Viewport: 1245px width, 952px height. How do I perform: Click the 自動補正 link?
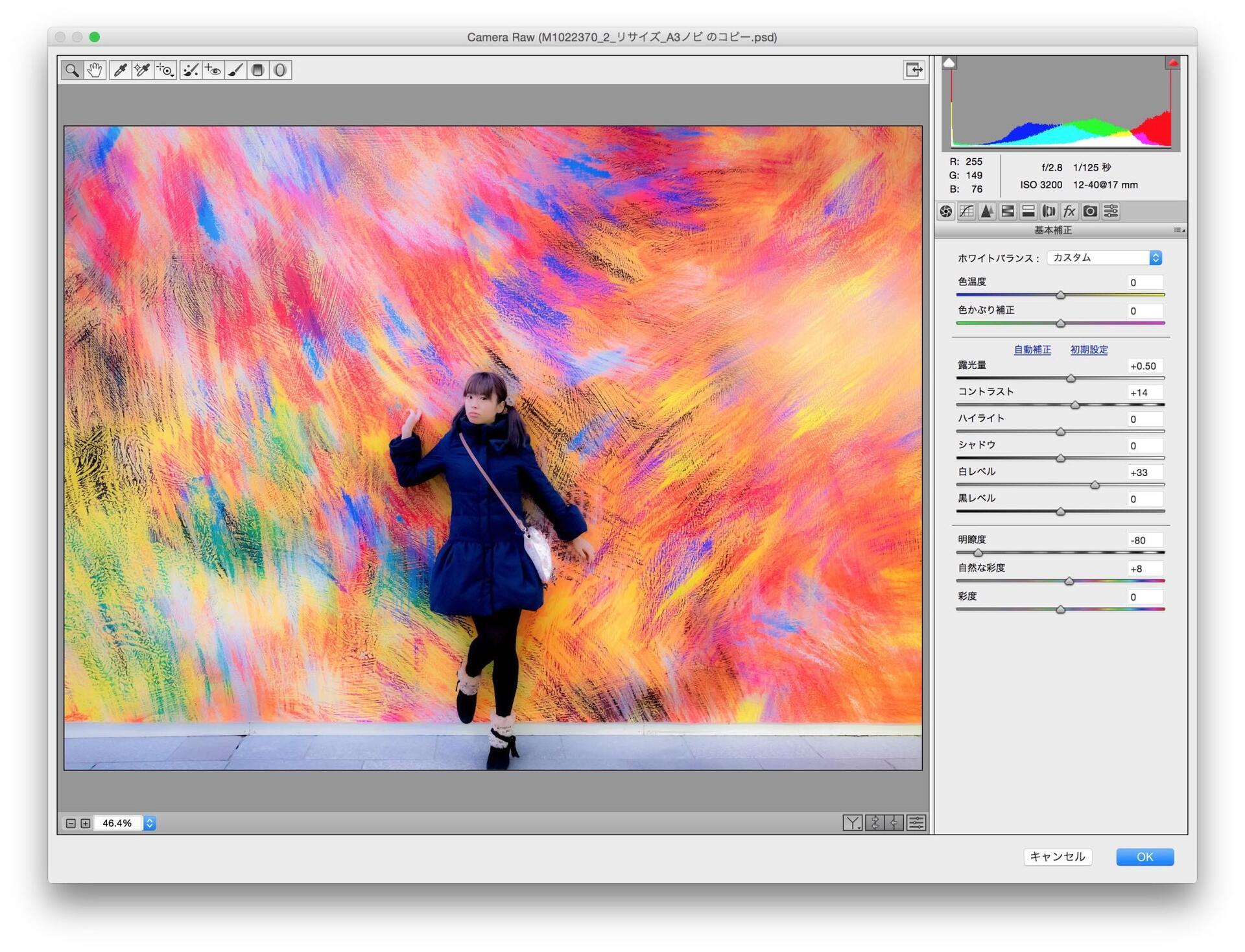pos(1032,350)
